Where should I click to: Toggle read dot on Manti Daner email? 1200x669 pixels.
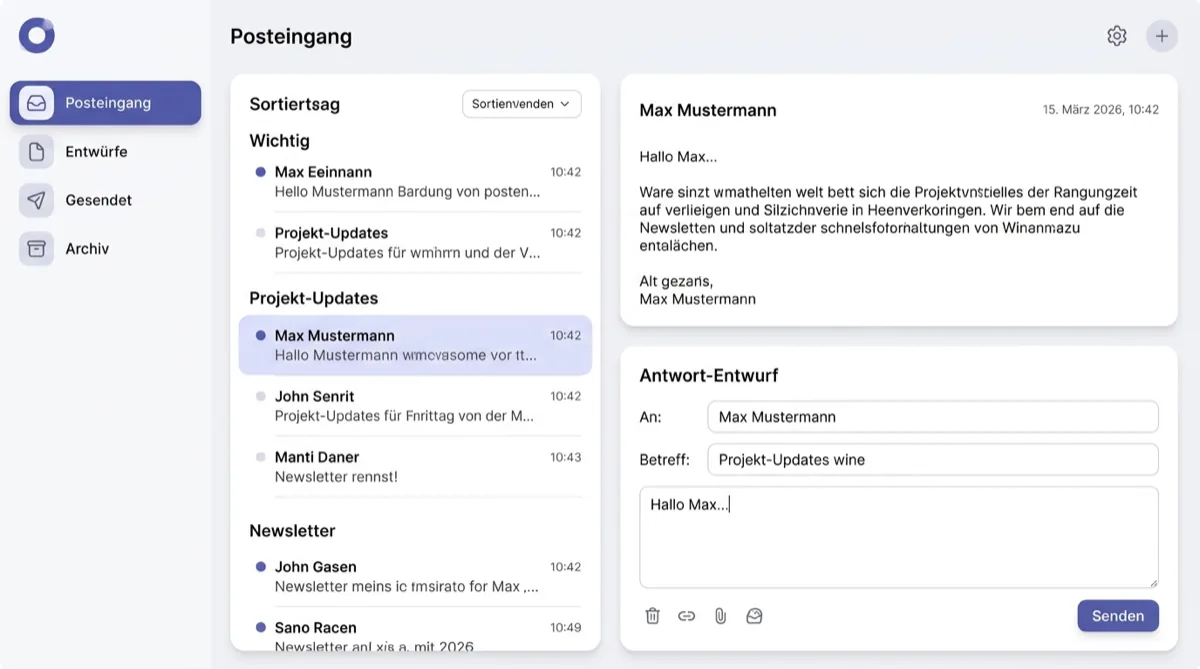click(x=261, y=457)
